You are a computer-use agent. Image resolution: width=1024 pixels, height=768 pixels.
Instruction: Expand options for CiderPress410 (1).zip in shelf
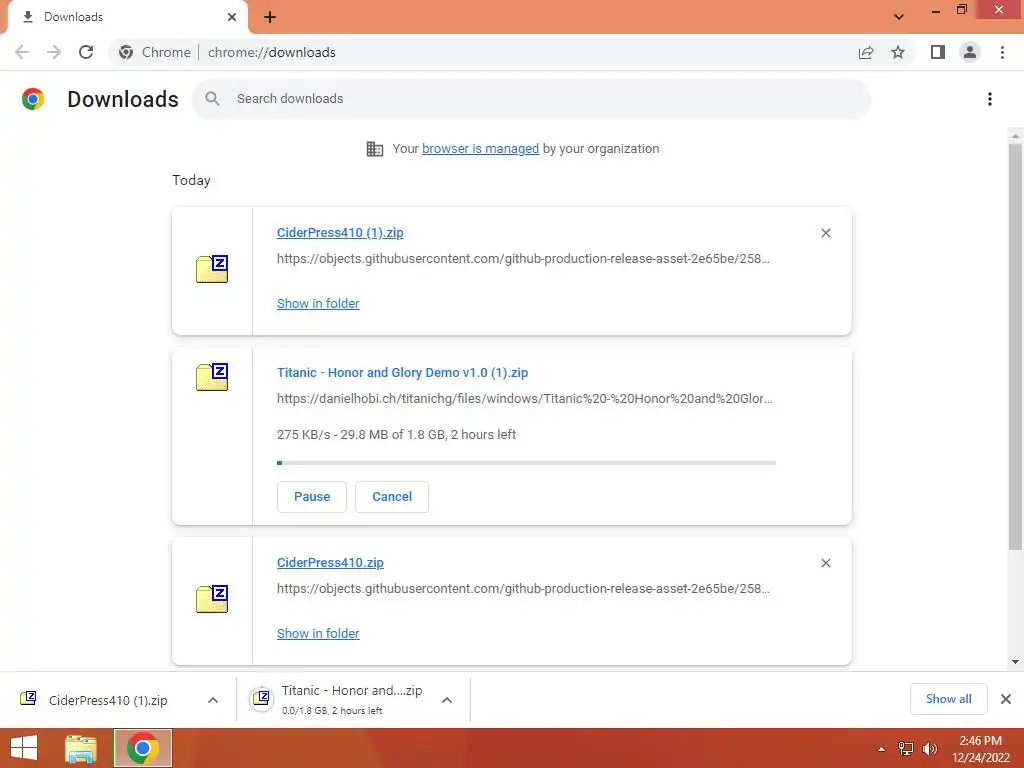coord(213,700)
